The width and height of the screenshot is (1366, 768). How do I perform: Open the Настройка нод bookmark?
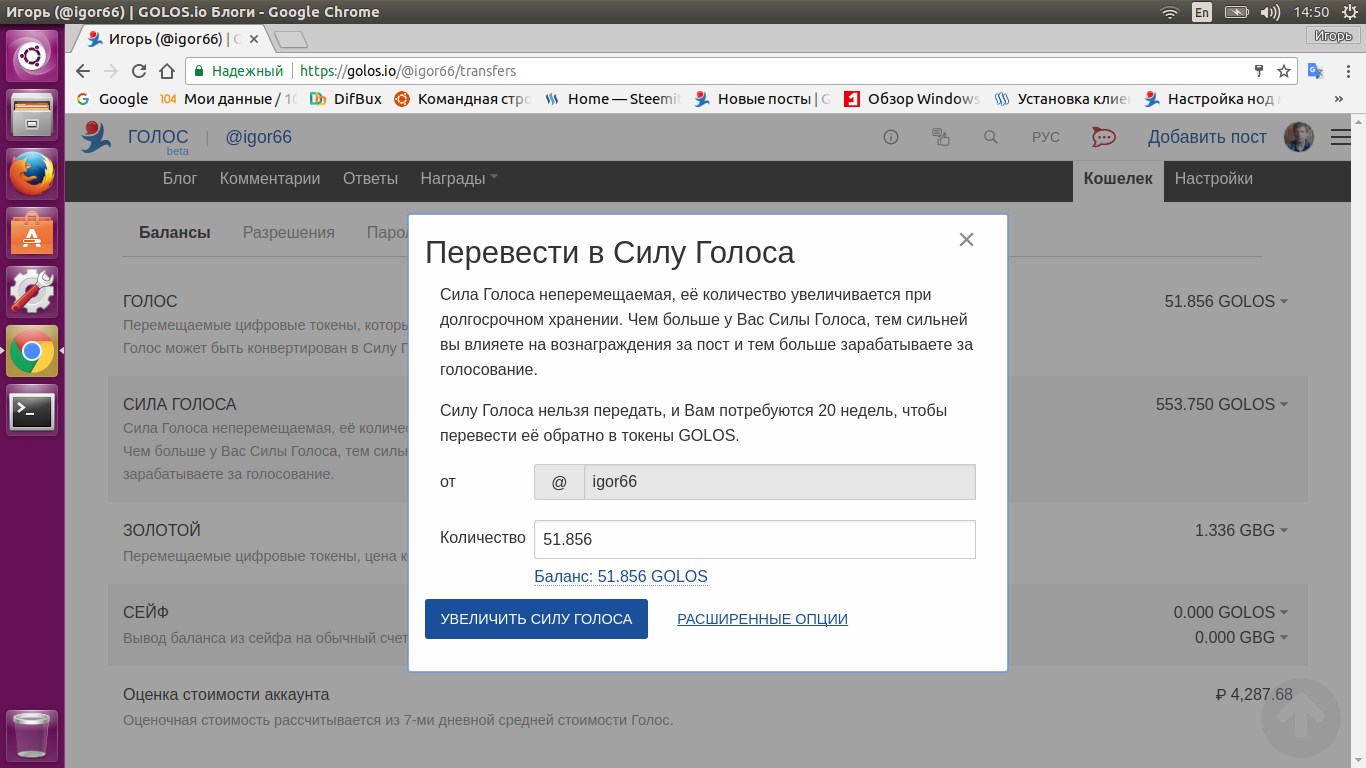(1212, 99)
